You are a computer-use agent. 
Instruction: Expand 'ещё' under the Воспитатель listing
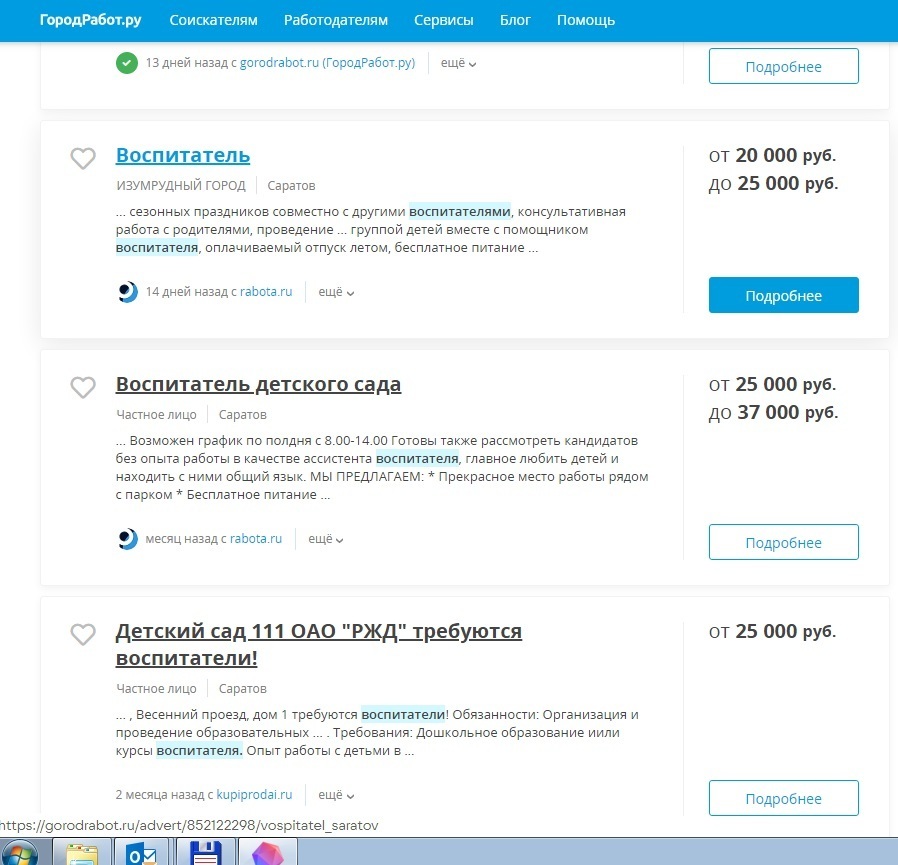point(336,292)
